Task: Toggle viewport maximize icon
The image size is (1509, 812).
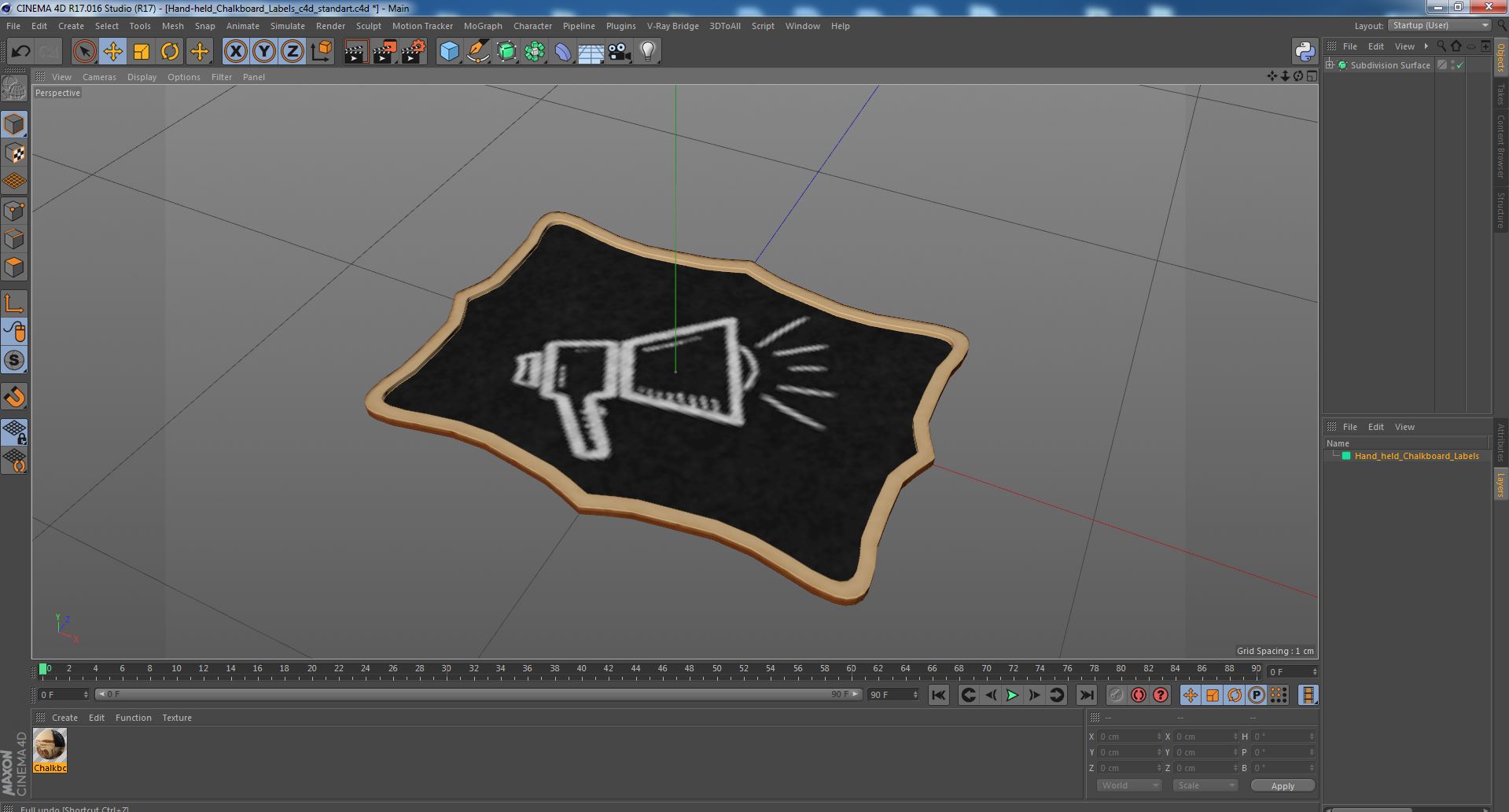Action: pos(1312,76)
